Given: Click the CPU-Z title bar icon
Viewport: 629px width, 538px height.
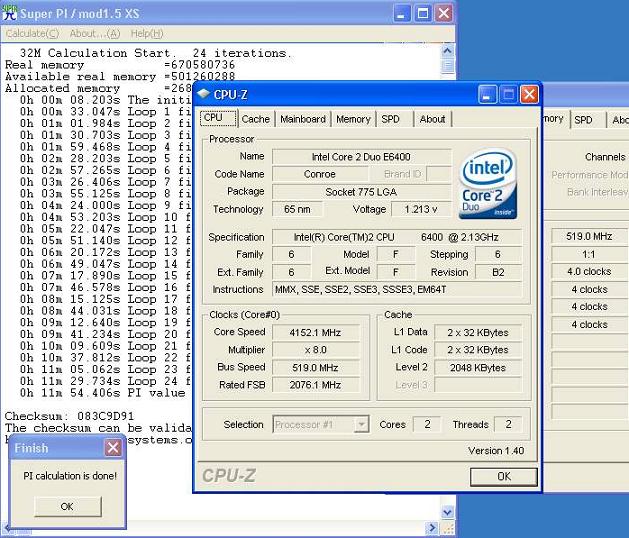Looking at the screenshot, I should tap(203, 95).
